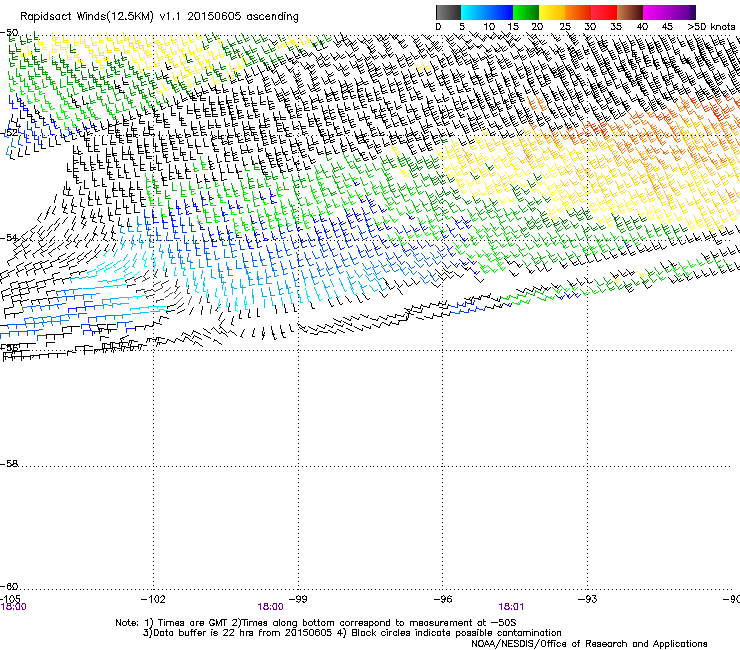Click the Rapidscat Winds title text
This screenshot has width=740, height=650.
159,17
